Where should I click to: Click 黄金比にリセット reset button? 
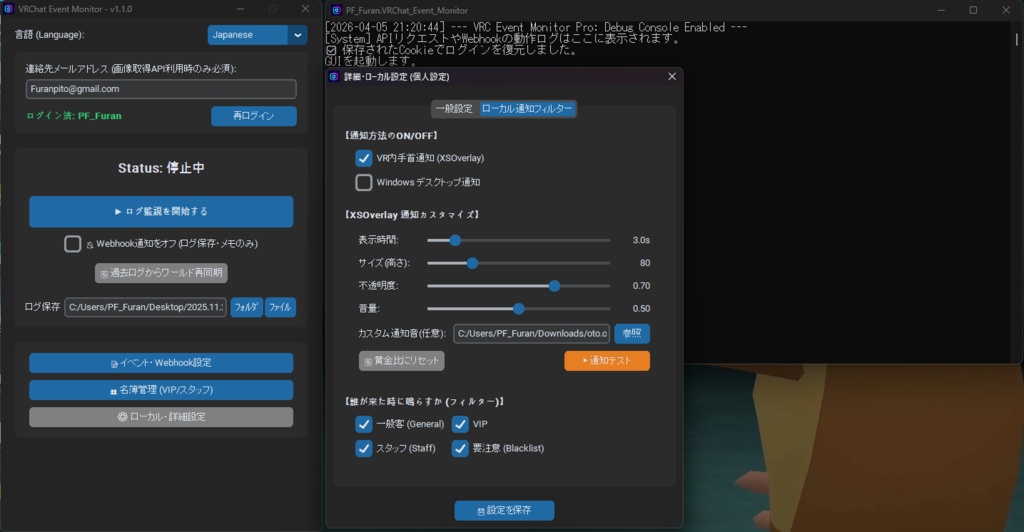point(402,361)
